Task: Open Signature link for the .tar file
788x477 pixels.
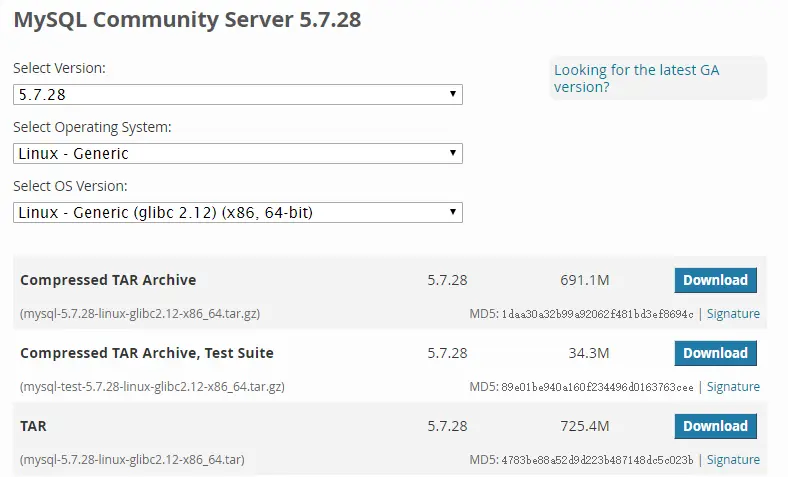Action: [x=733, y=459]
